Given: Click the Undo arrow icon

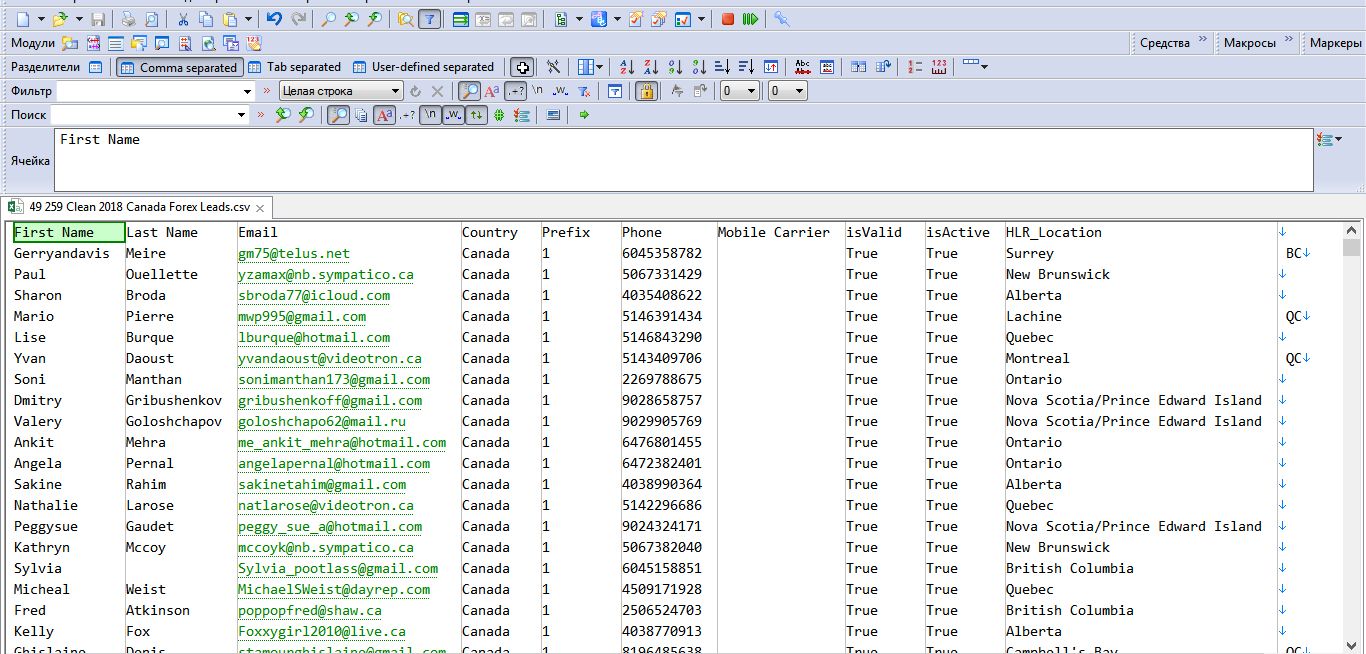Looking at the screenshot, I should tap(274, 19).
